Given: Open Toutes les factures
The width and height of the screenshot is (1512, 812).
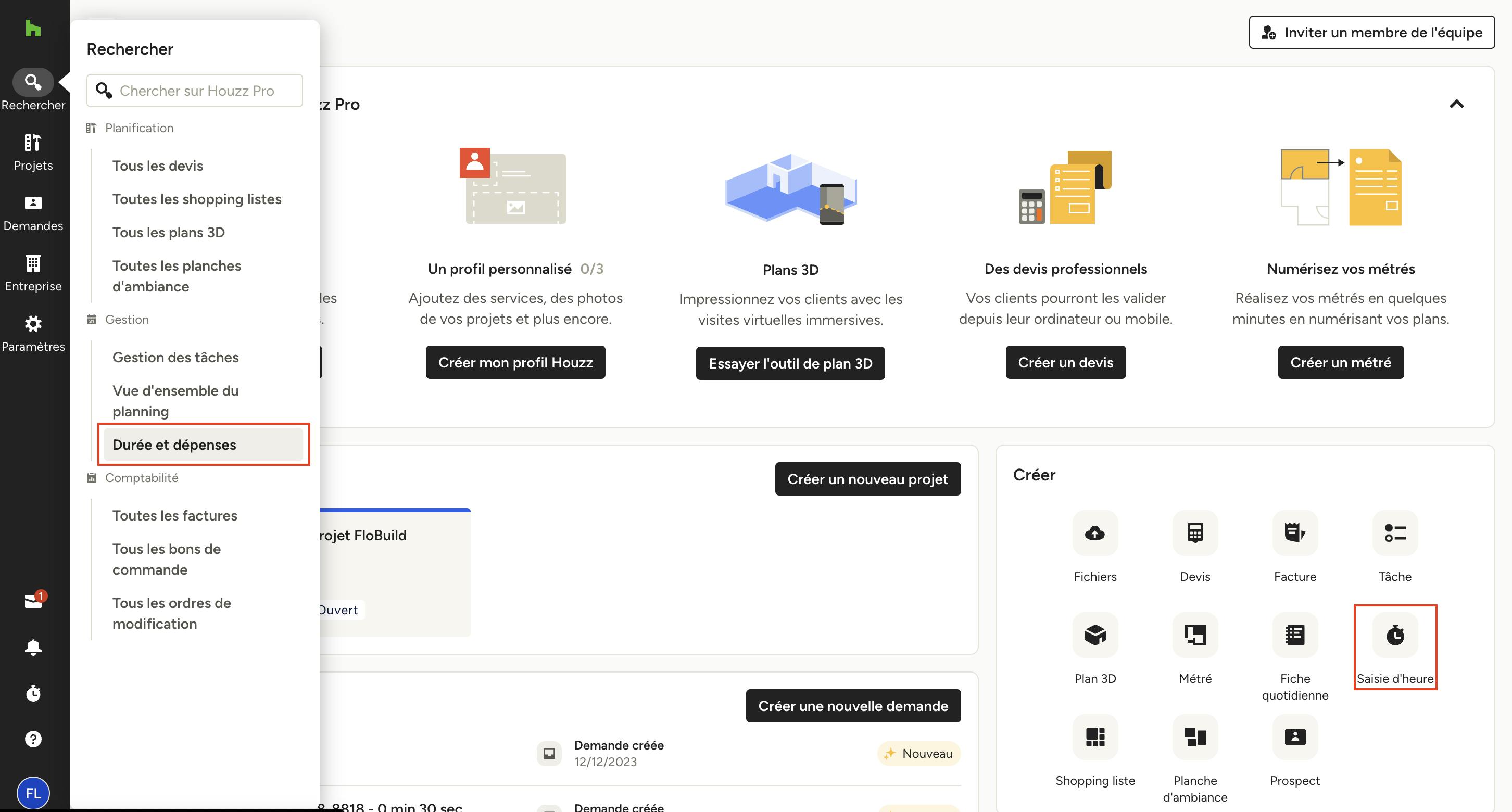Looking at the screenshot, I should point(175,515).
